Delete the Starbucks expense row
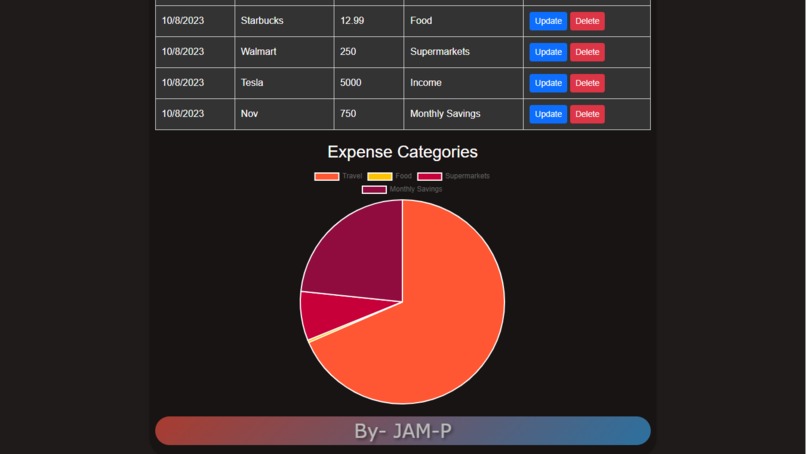The image size is (806, 454). 587,21
